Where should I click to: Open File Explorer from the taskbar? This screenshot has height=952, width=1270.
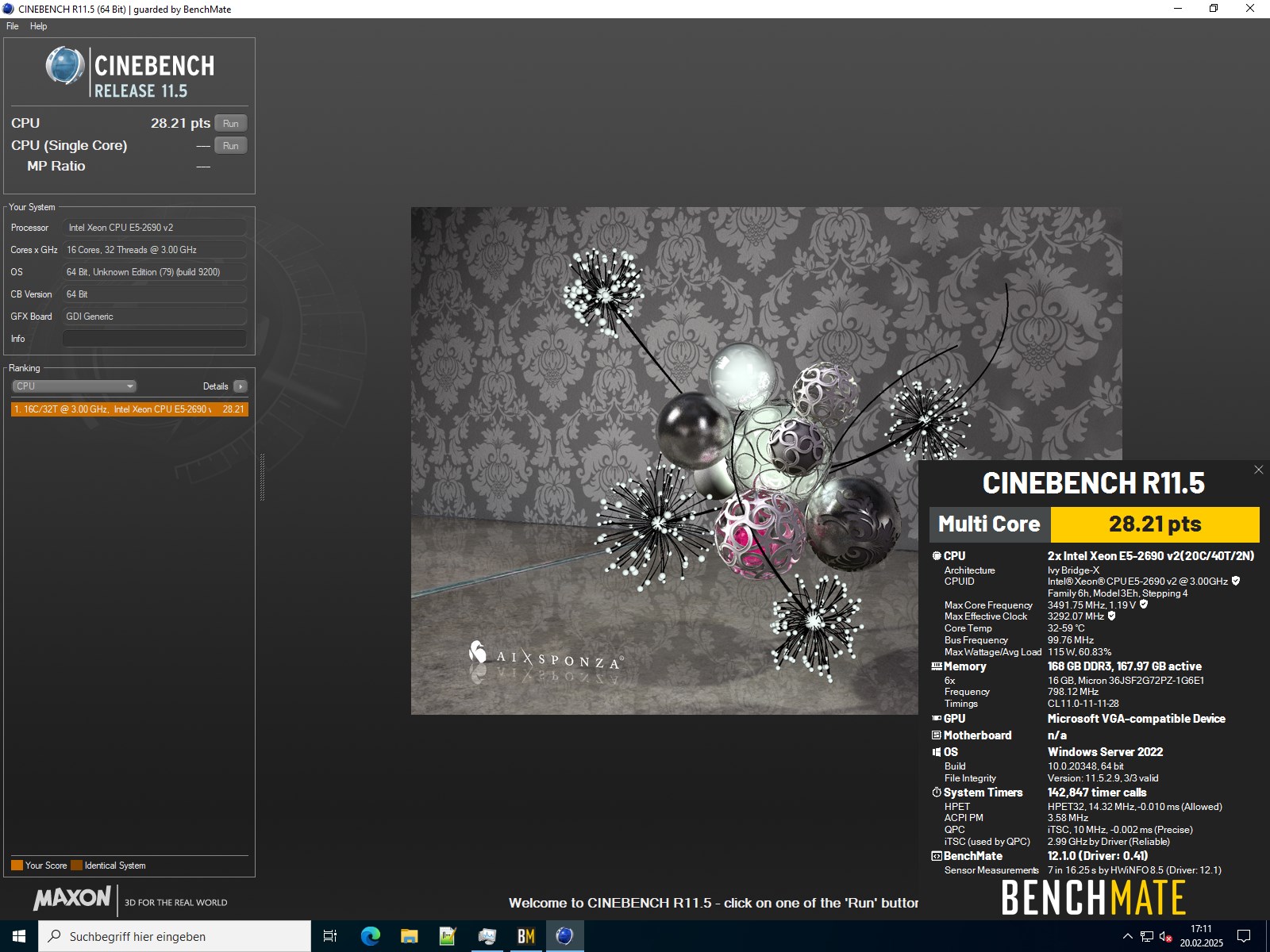point(409,936)
